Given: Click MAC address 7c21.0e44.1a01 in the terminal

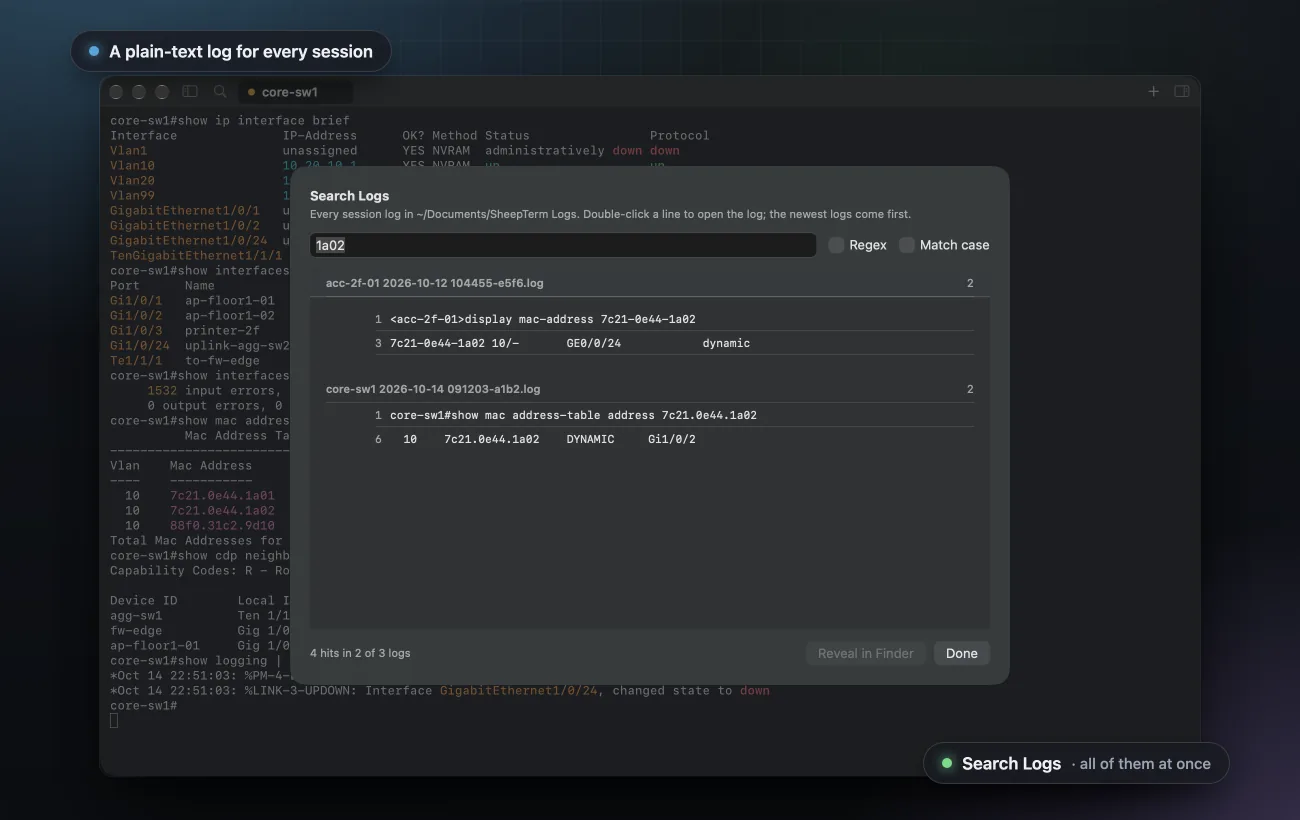Looking at the screenshot, I should [x=222, y=496].
